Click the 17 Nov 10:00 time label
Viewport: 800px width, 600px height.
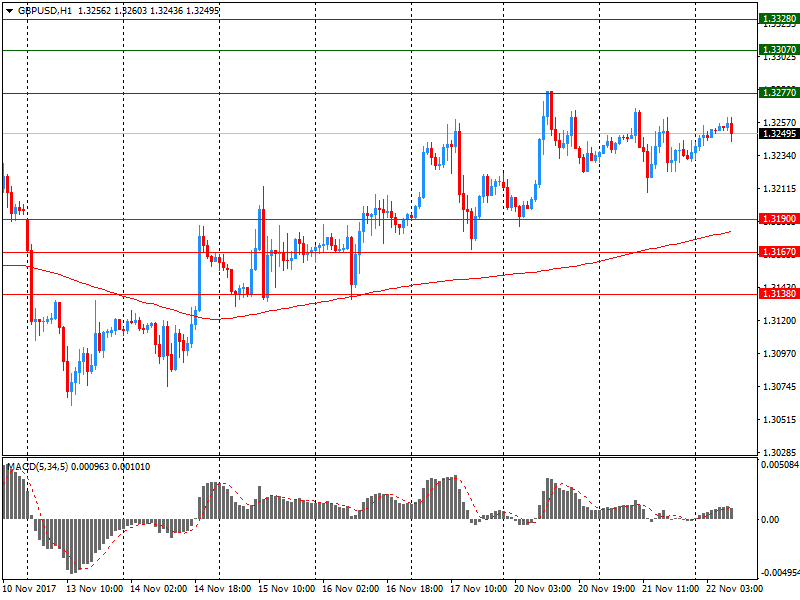coord(479,589)
